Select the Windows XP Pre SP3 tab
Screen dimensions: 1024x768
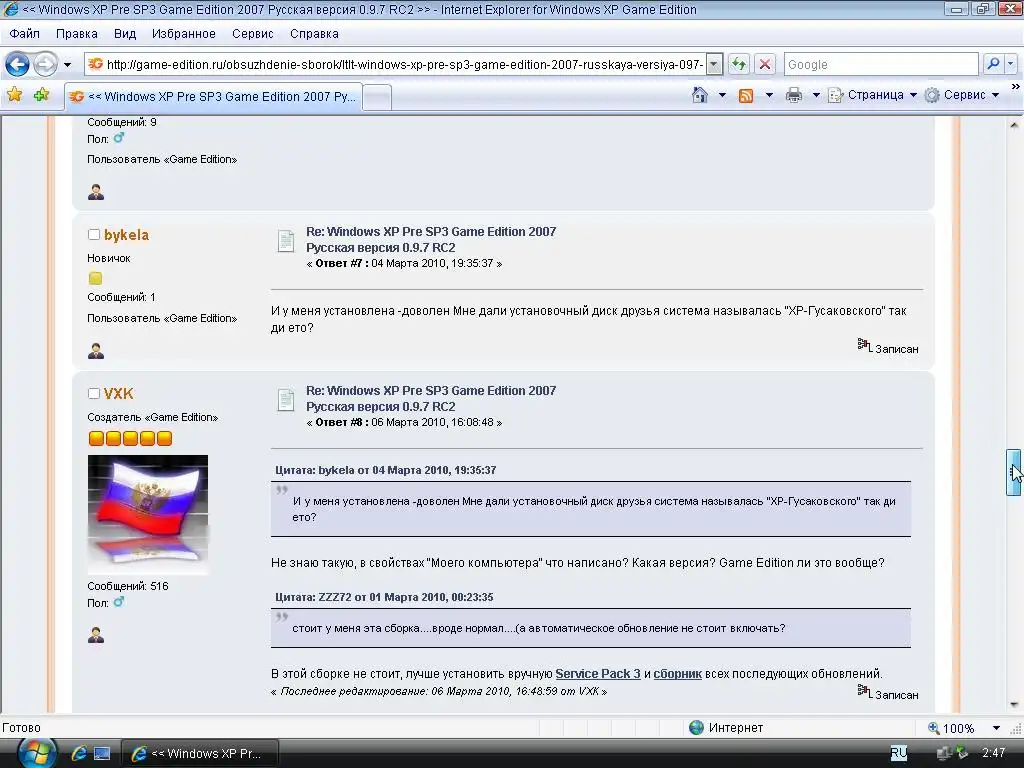[x=214, y=97]
